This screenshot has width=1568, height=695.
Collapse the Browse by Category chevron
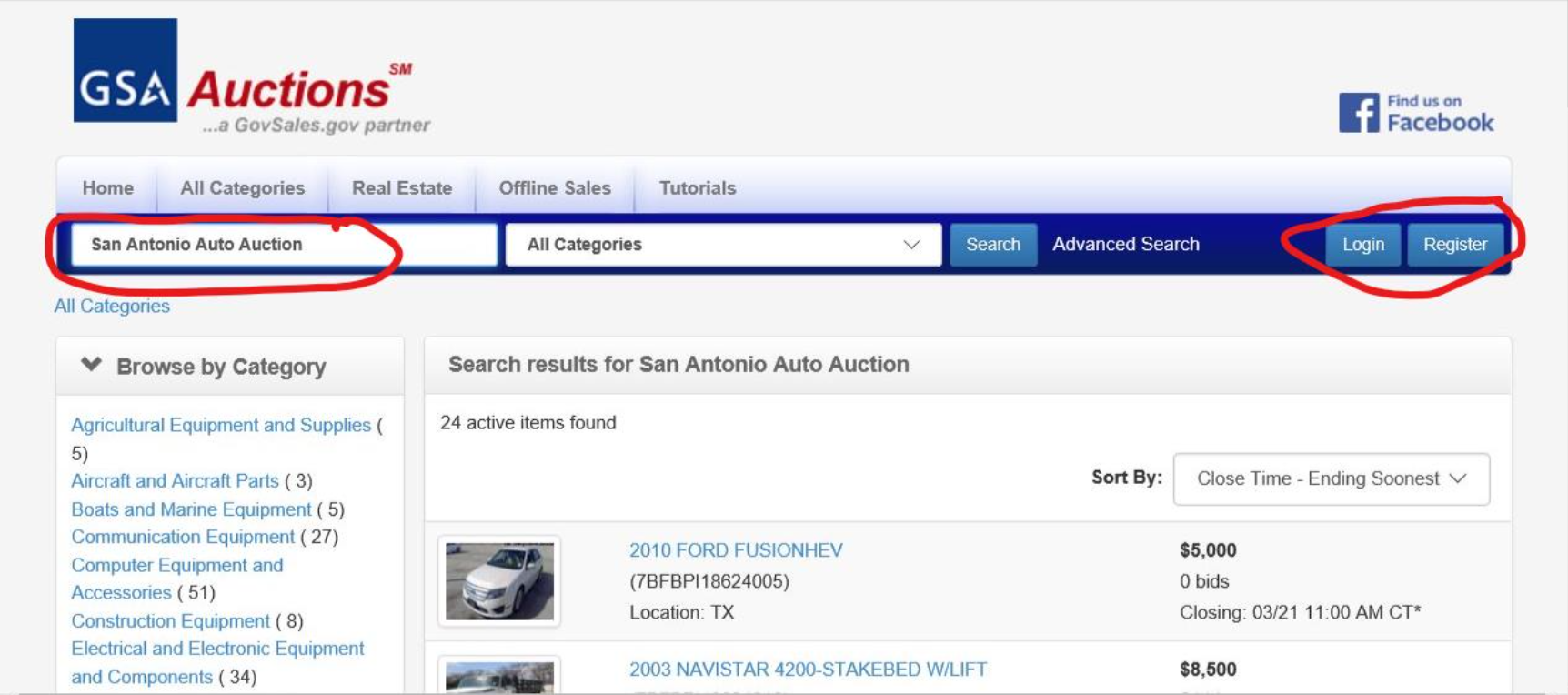(91, 365)
